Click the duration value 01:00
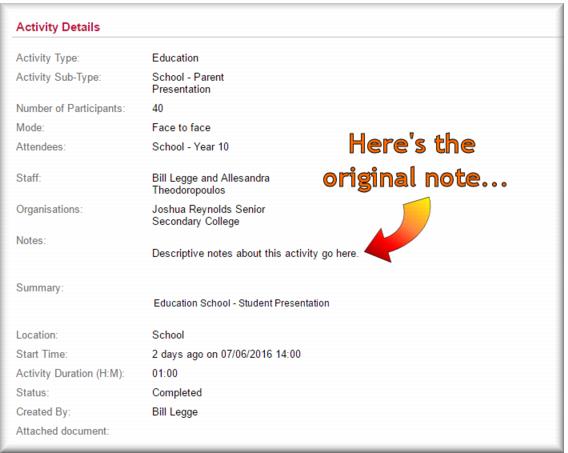 pyautogui.click(x=165, y=373)
